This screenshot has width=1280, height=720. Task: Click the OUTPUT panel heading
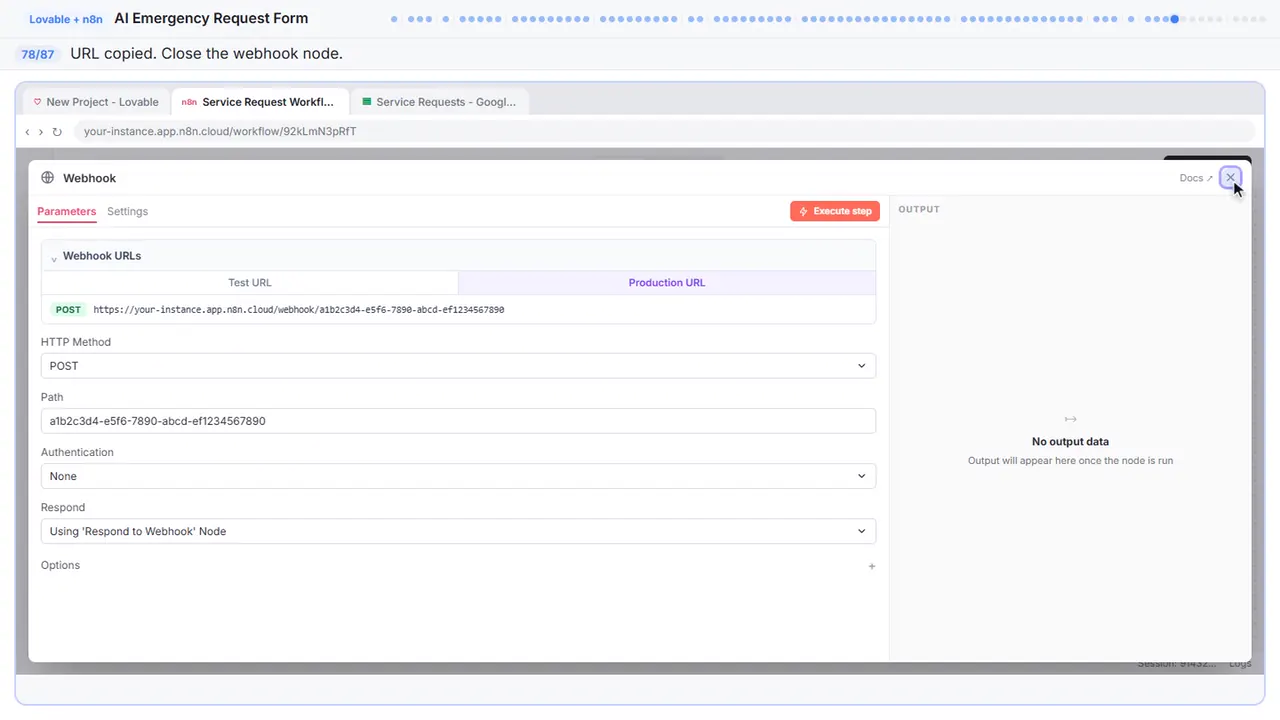click(x=919, y=209)
